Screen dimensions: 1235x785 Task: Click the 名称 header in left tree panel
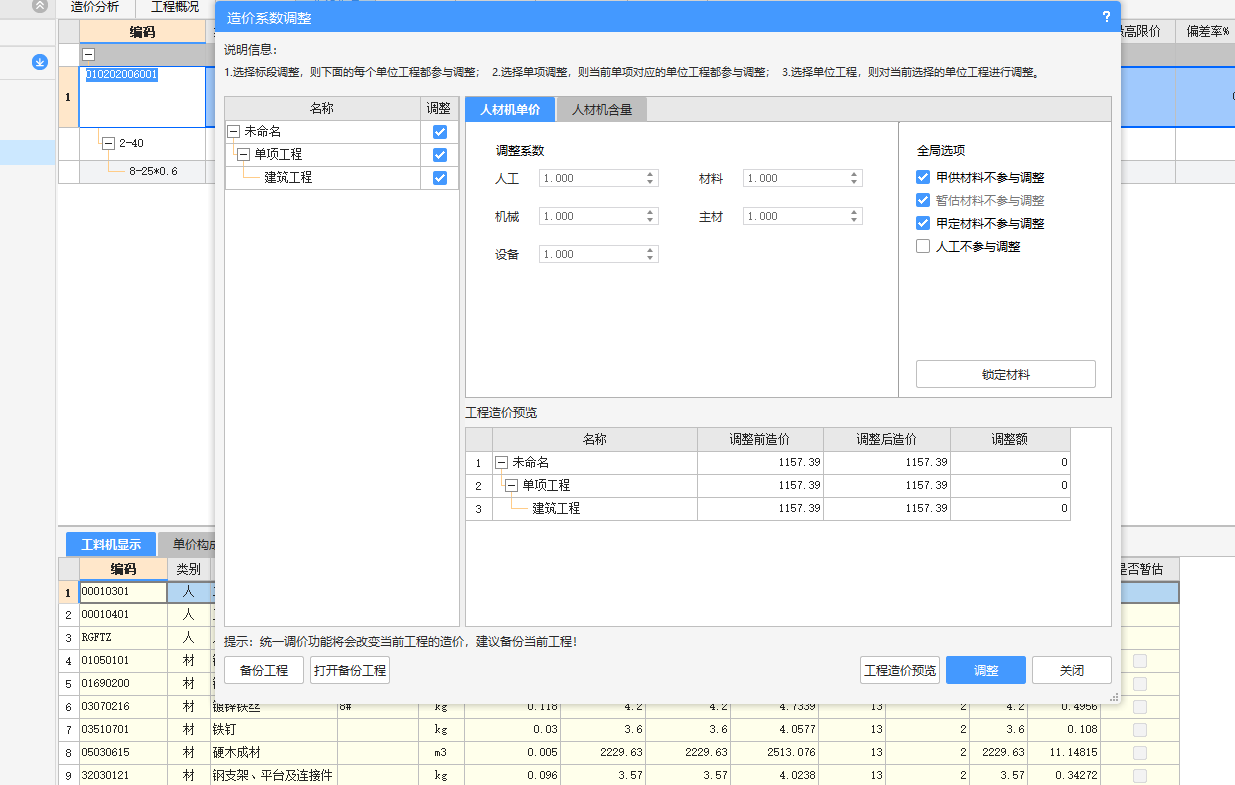tap(322, 108)
